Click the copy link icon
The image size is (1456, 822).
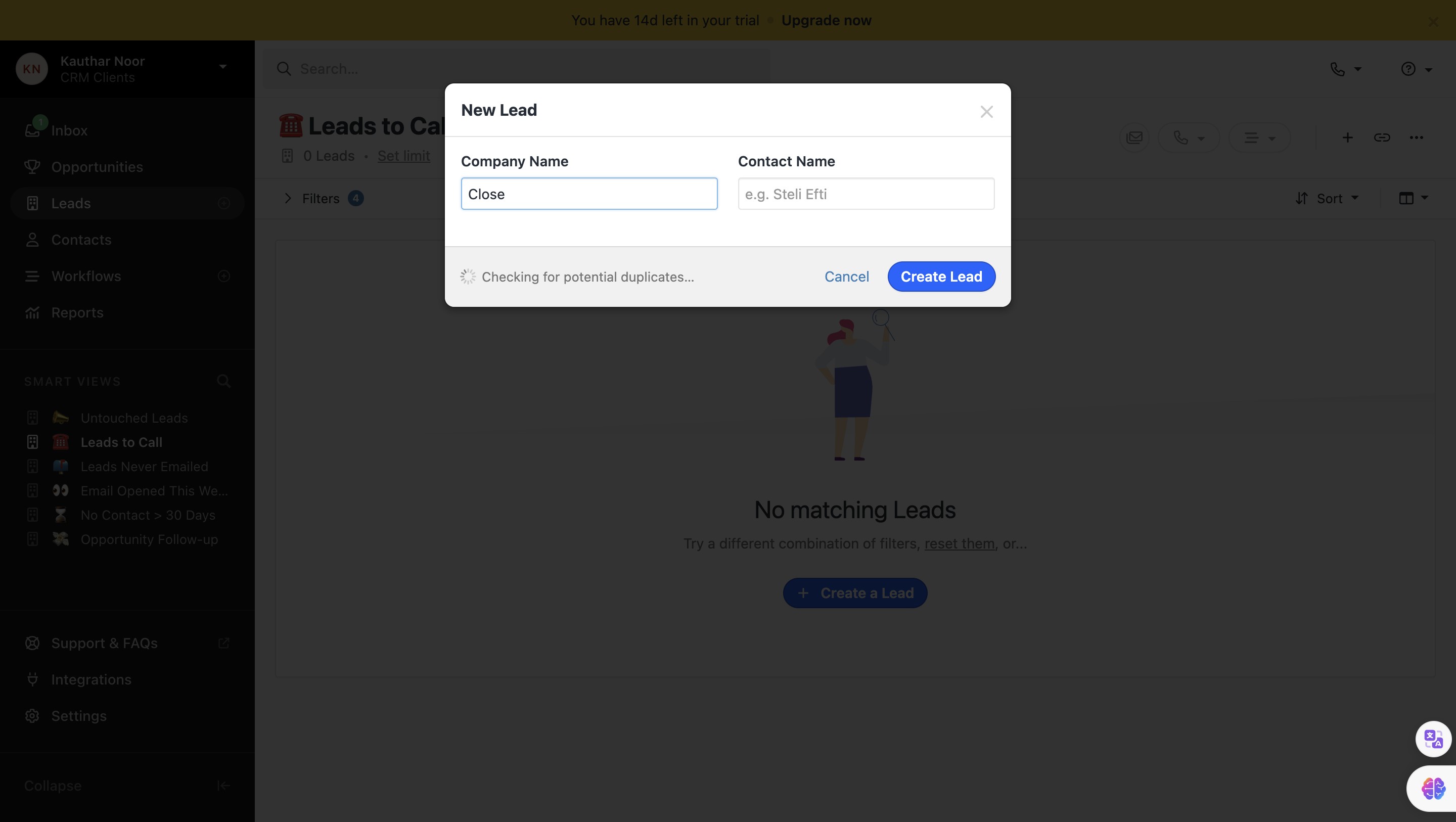tap(1381, 138)
